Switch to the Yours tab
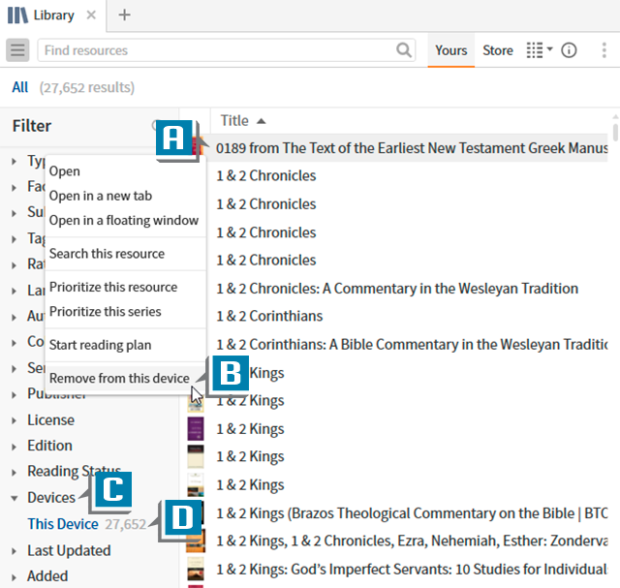 pos(451,50)
